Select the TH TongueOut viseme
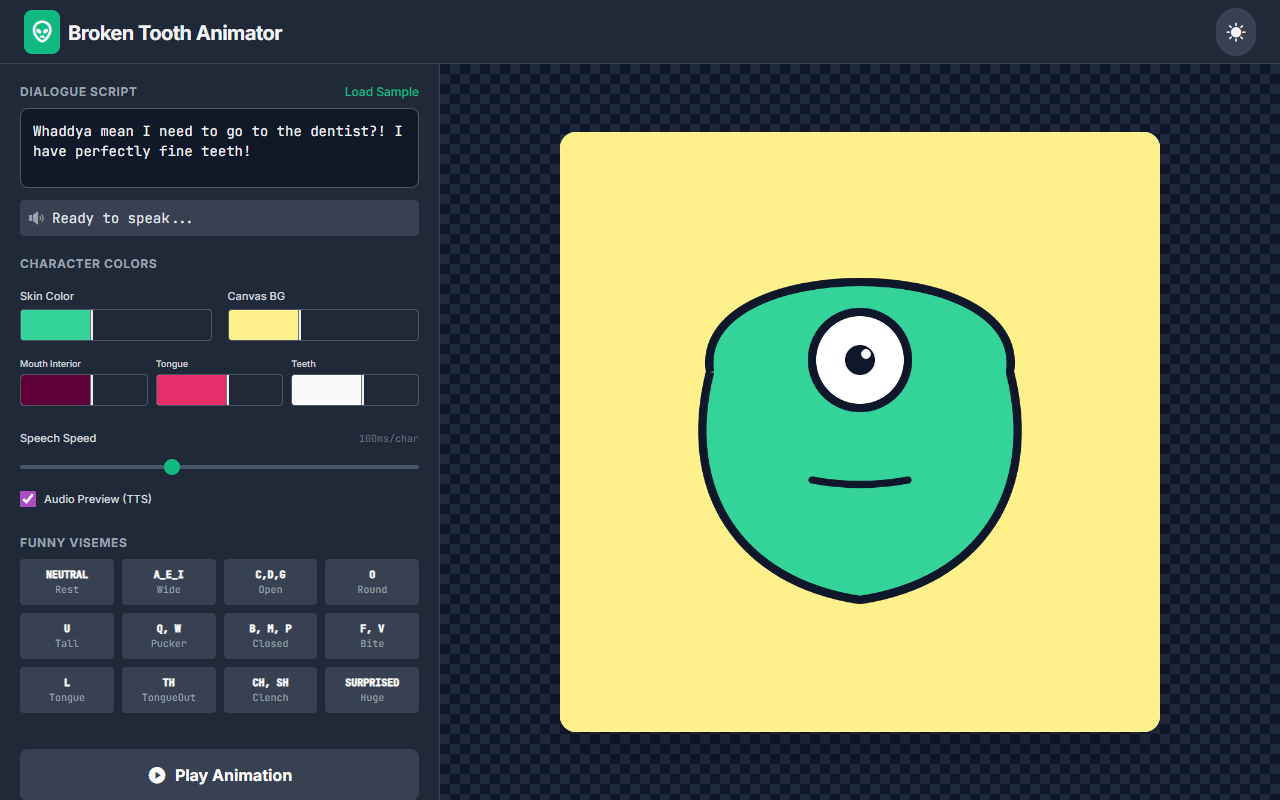Viewport: 1280px width, 800px height. 168,689
